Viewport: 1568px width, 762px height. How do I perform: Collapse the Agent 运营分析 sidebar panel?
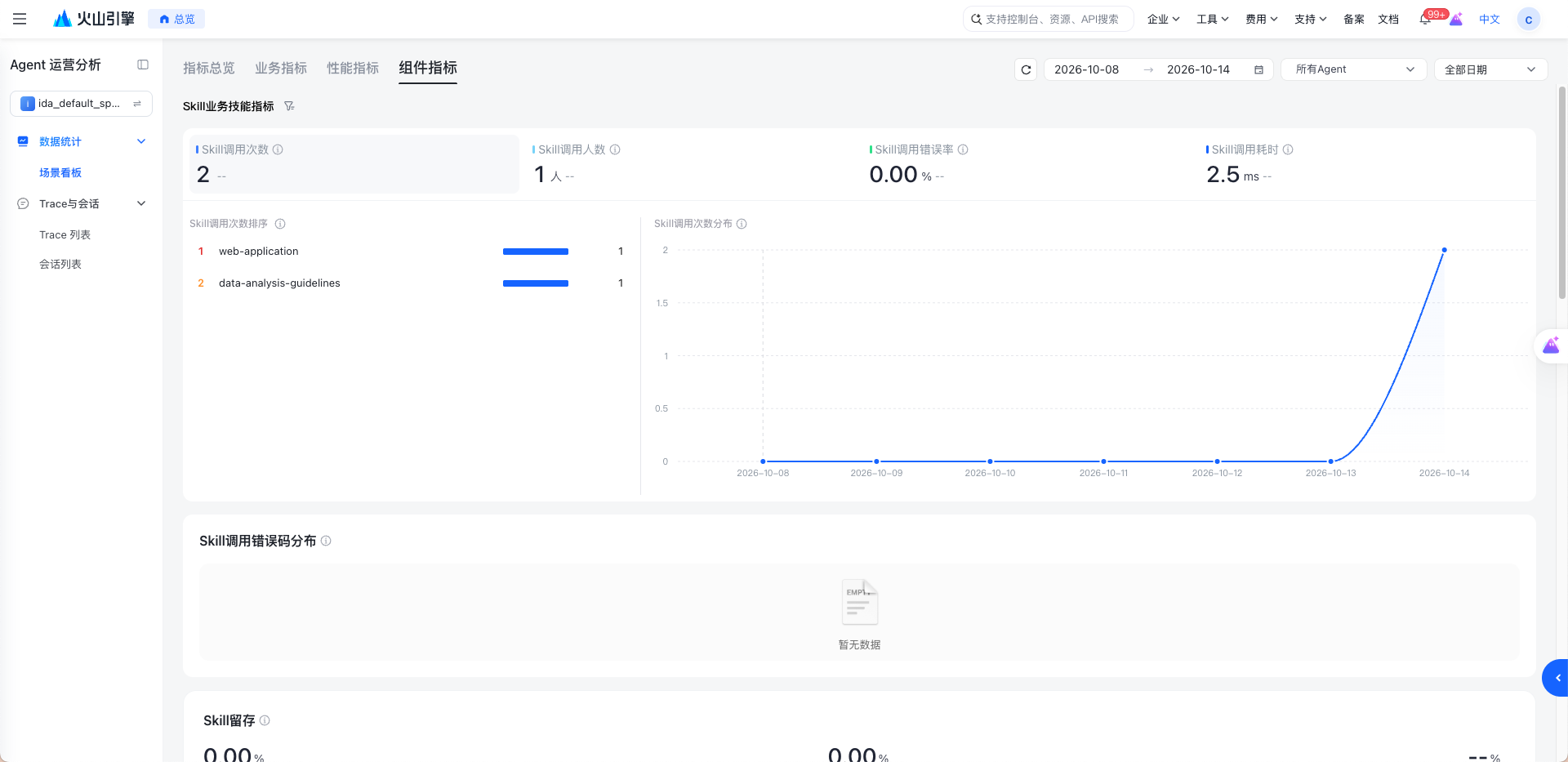pyautogui.click(x=143, y=65)
